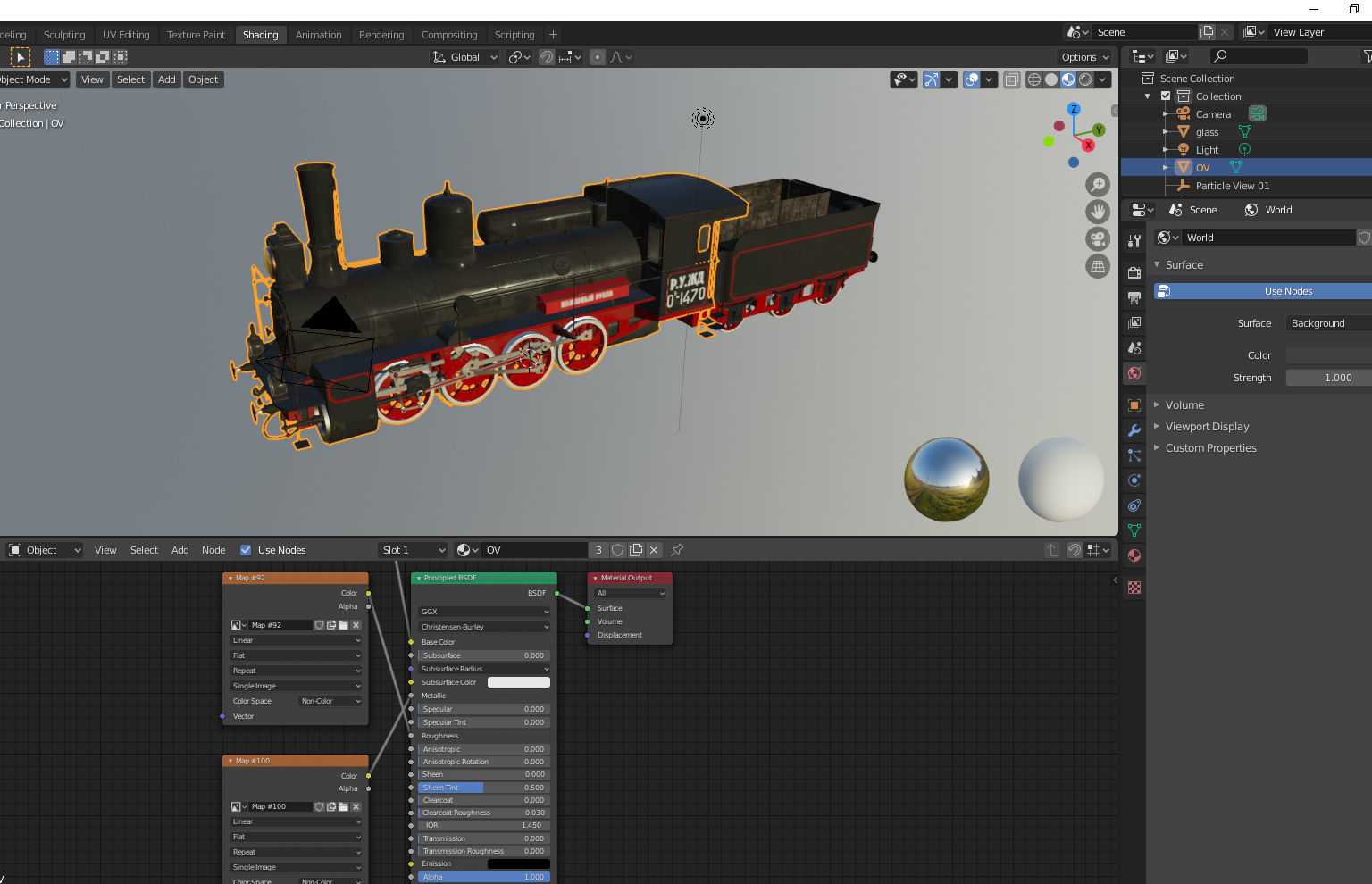The width and height of the screenshot is (1372, 884).
Task: Open the Background surface shader dropdown
Action: coord(1328,323)
